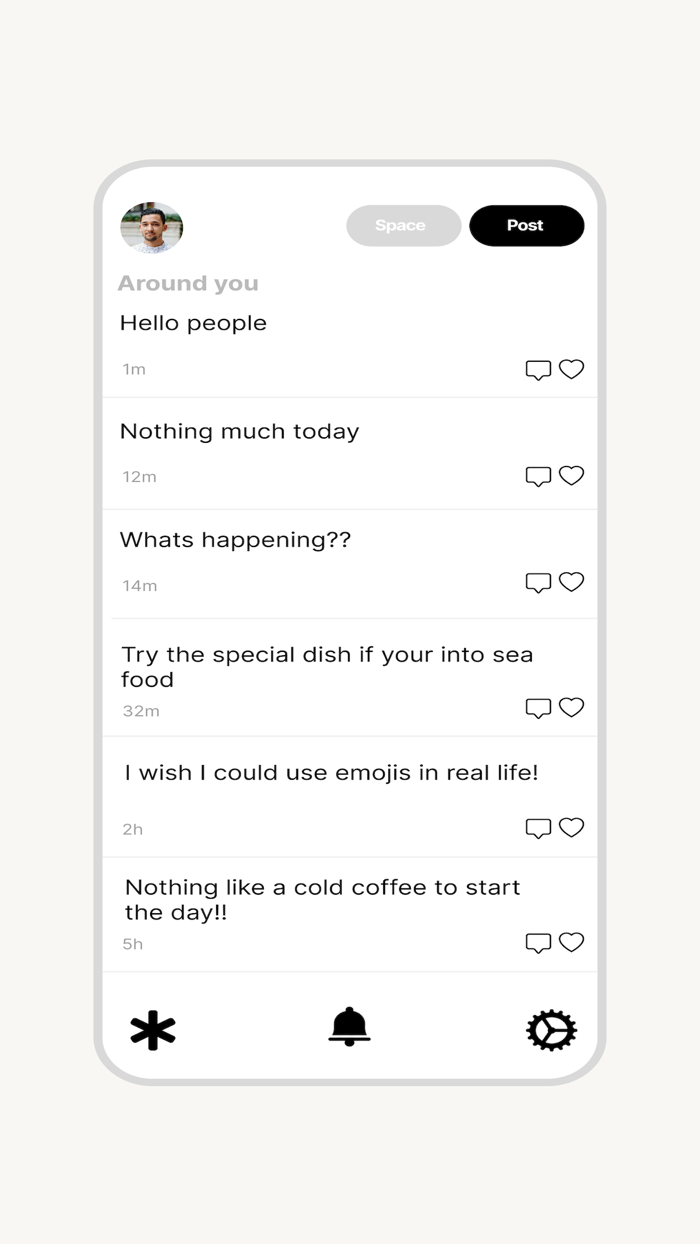Reply to the sea food dish post
Viewport: 700px width, 1244px height.
pyautogui.click(x=538, y=709)
